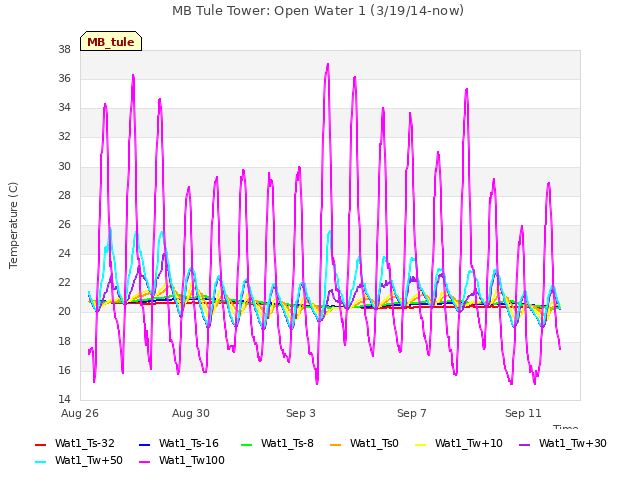Click the Aug 30 x-axis tick label
This screenshot has height=480, width=640.
191,413
